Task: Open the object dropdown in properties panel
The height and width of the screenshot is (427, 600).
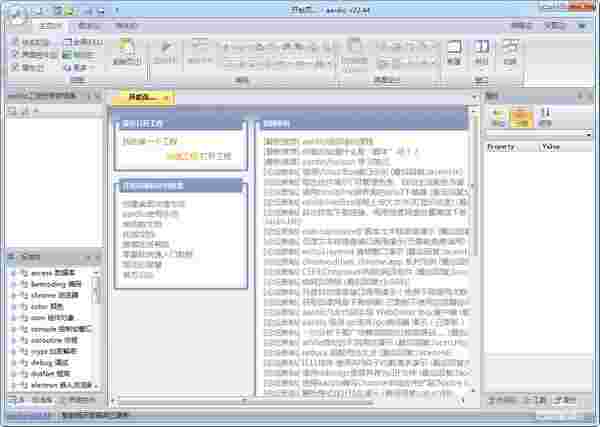Action: pyautogui.click(x=589, y=134)
